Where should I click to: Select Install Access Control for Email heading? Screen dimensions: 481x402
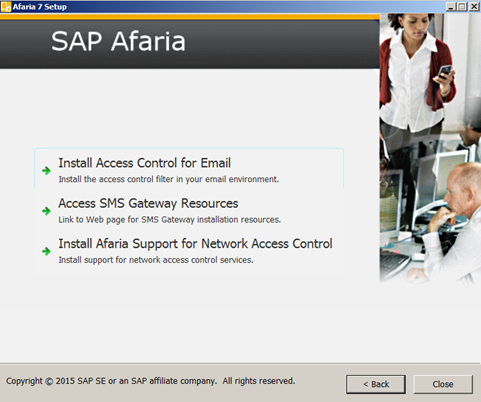coord(145,163)
